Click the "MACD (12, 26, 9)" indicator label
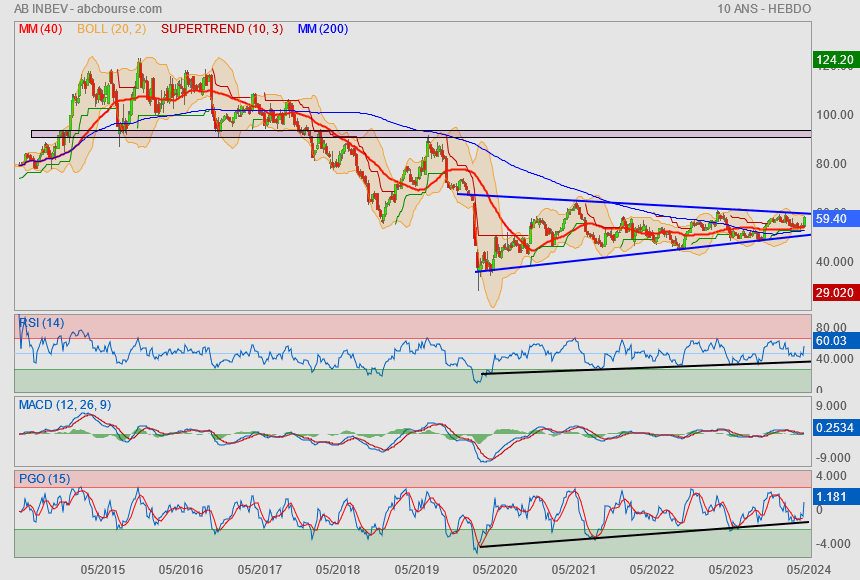Image resolution: width=860 pixels, height=580 pixels. point(65,405)
